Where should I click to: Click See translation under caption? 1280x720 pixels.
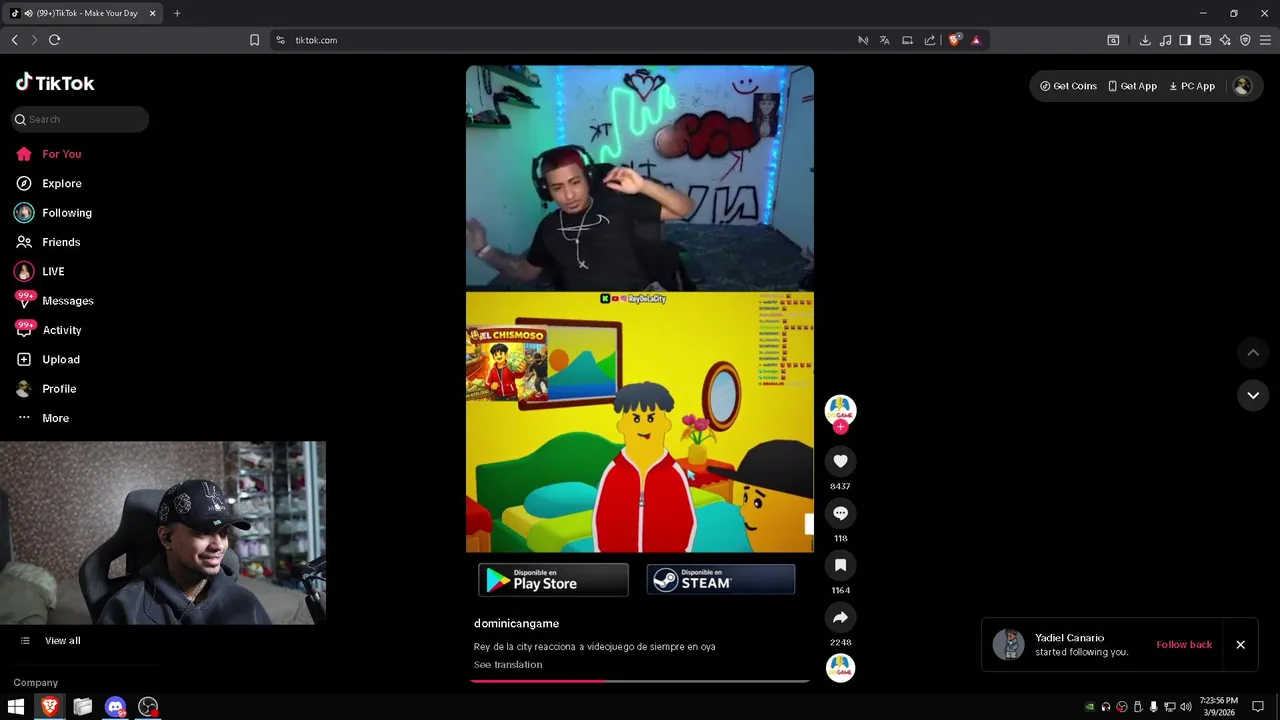(x=508, y=665)
